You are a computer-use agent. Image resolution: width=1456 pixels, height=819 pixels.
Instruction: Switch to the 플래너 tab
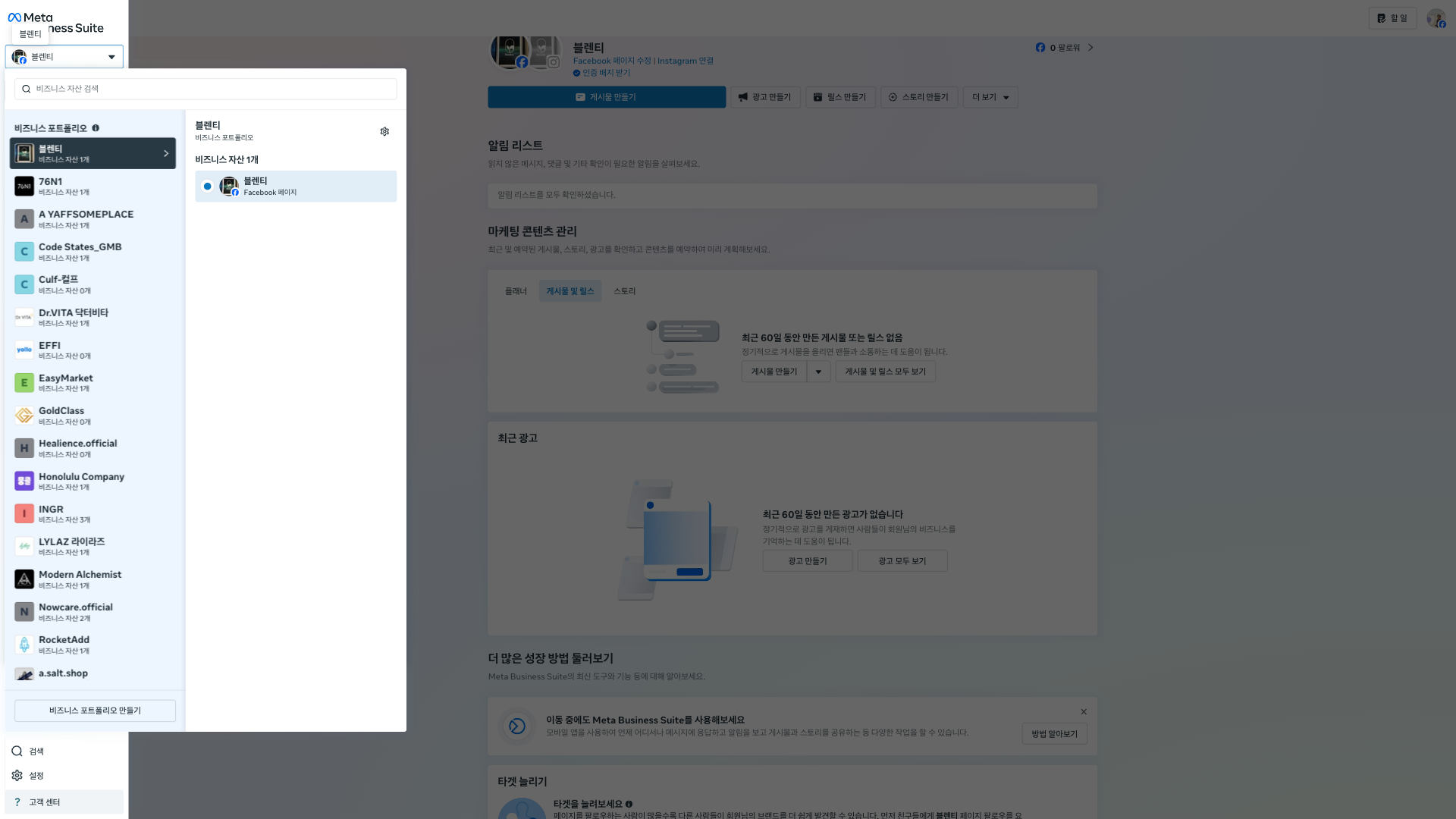click(516, 291)
